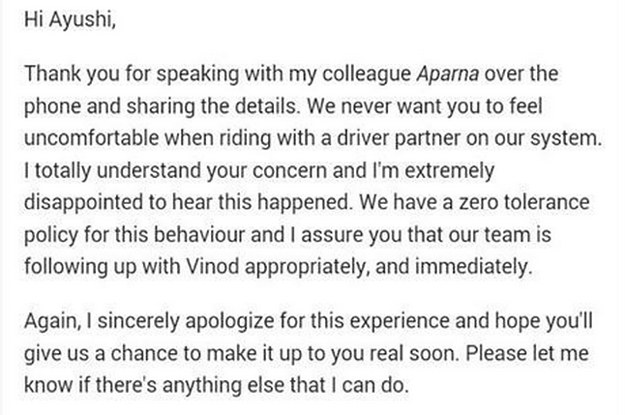Click the word 'appropriately'
The image size is (625, 415).
coord(305,266)
